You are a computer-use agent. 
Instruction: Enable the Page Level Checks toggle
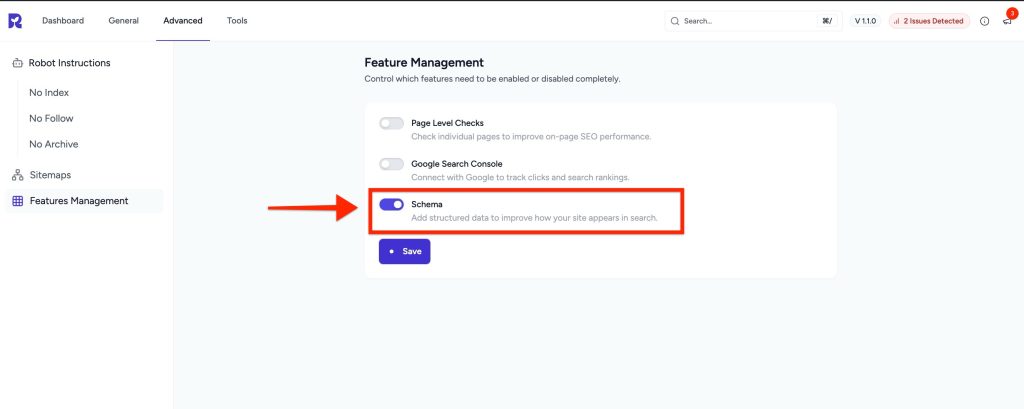tap(391, 123)
